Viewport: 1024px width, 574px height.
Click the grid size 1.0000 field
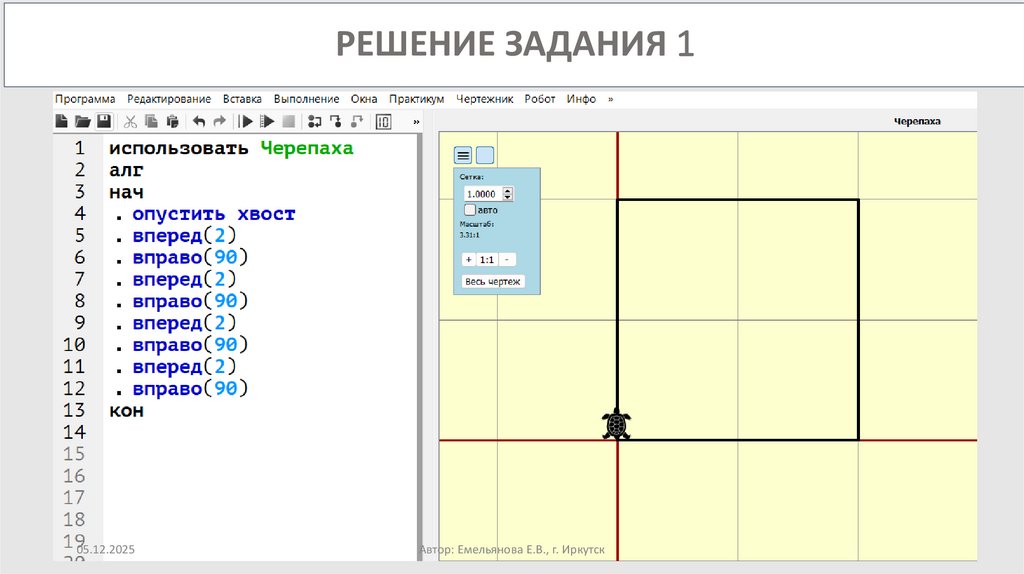482,194
